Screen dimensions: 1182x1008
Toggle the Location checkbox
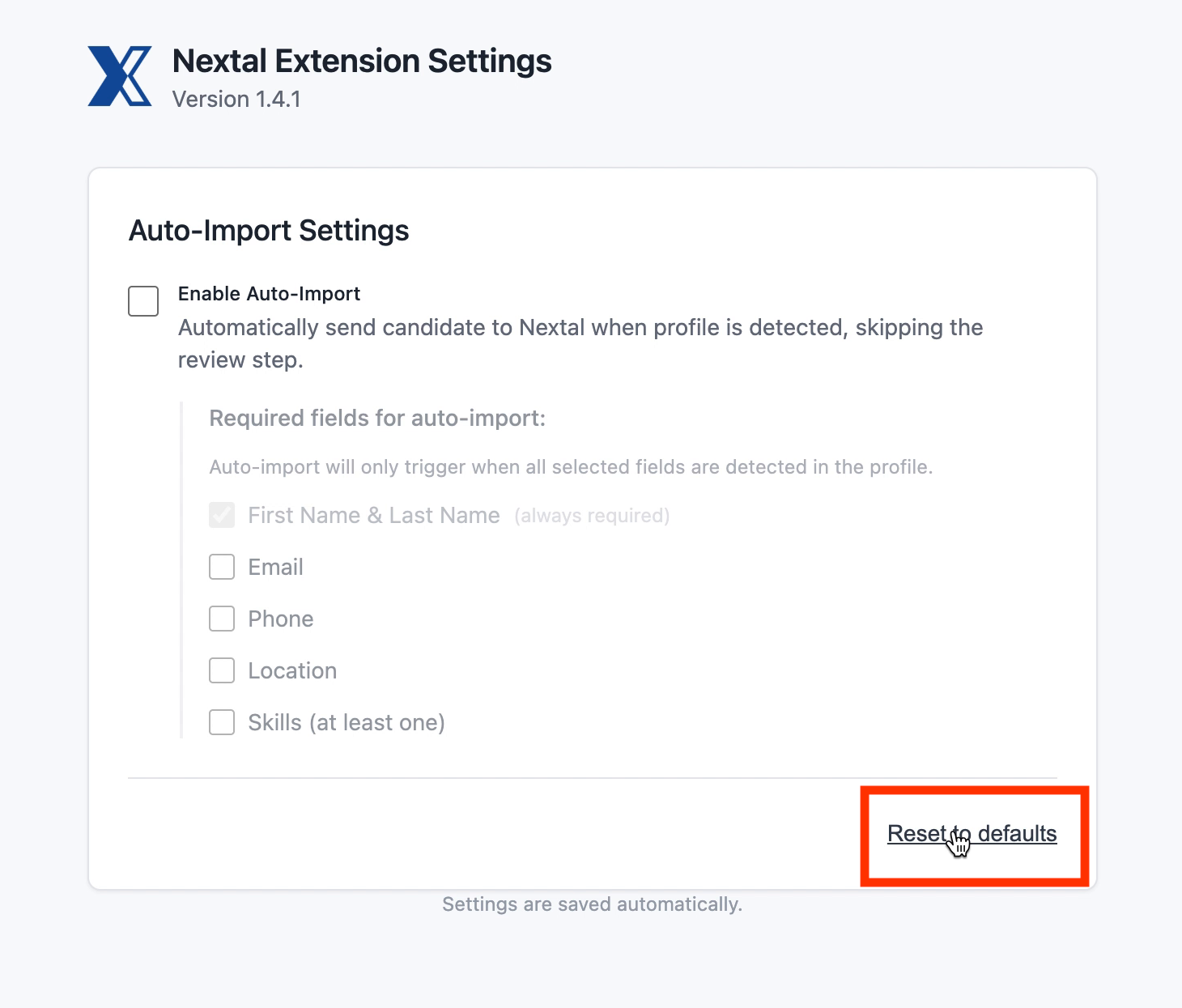pyautogui.click(x=222, y=670)
